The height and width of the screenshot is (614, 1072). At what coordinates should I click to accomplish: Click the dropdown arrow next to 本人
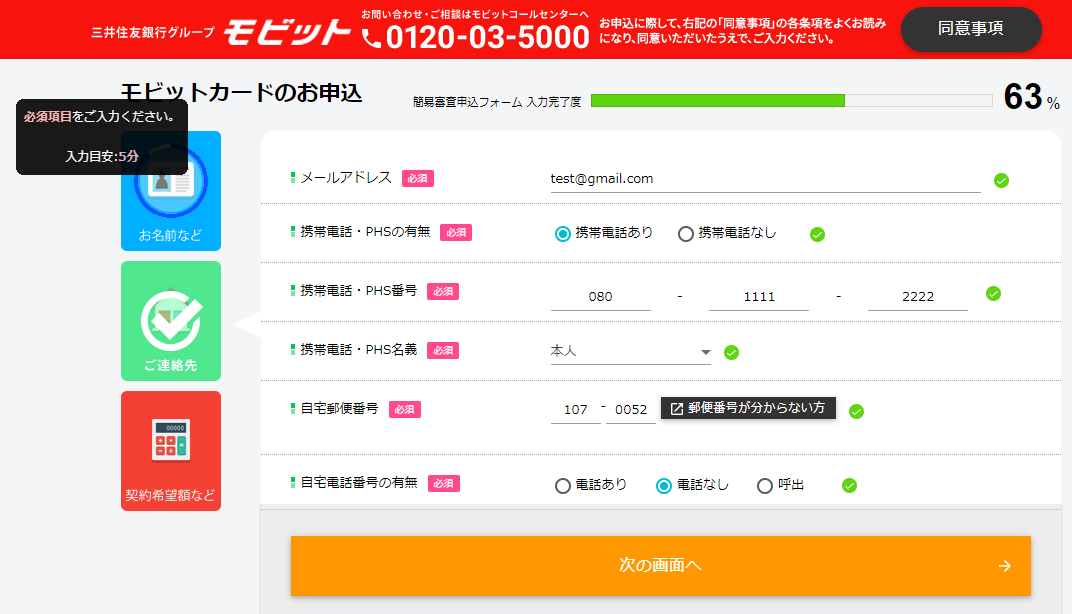pos(706,352)
